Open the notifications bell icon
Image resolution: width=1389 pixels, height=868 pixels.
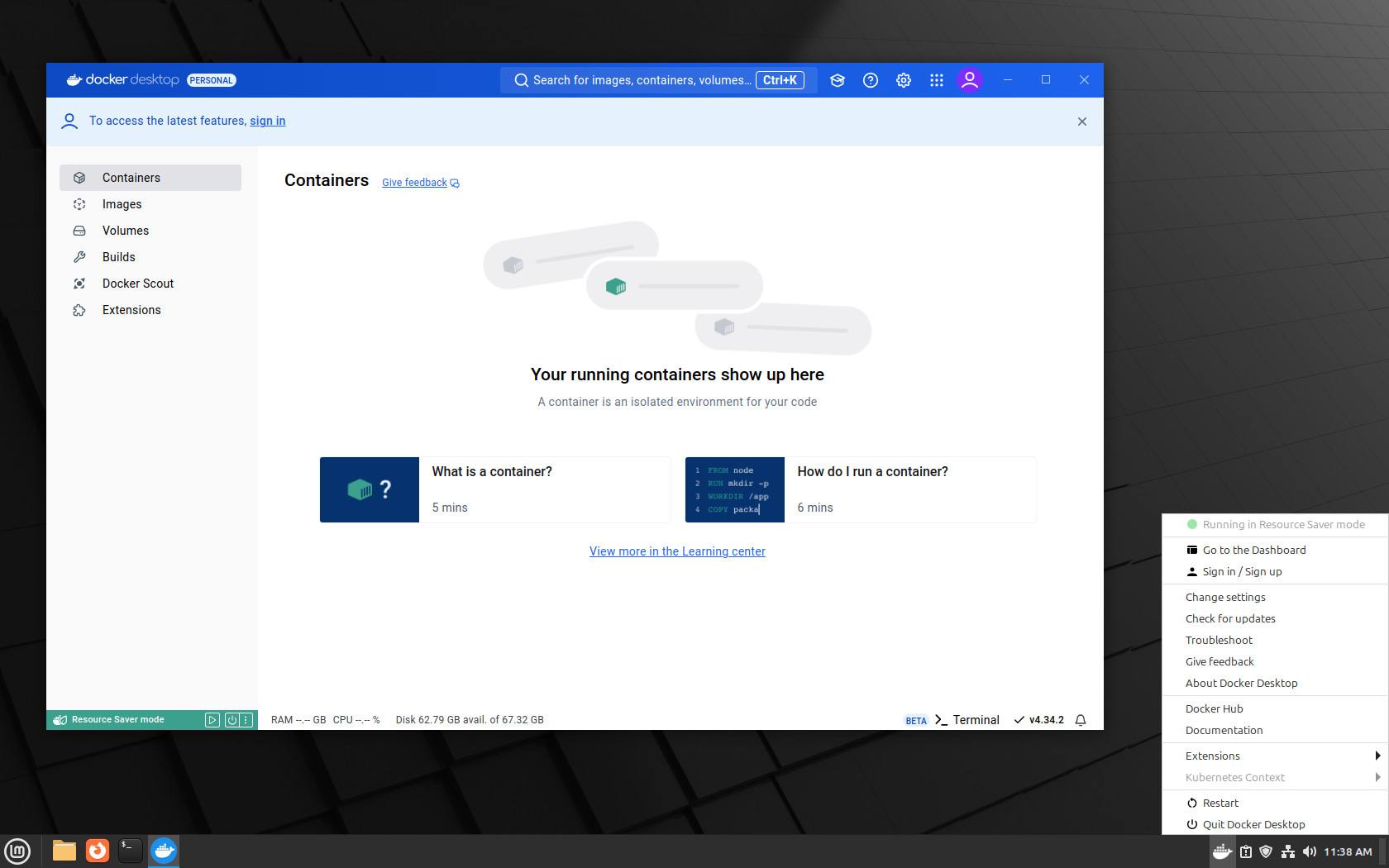(x=1081, y=720)
